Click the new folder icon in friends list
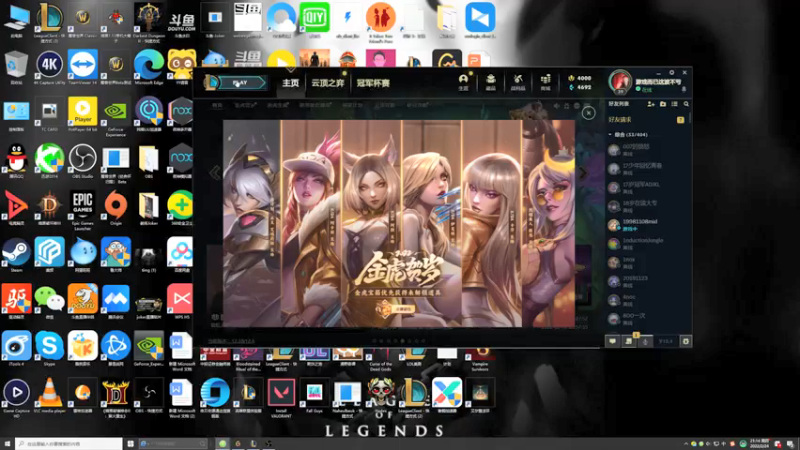Screen dimensions: 800x450 click(663, 104)
